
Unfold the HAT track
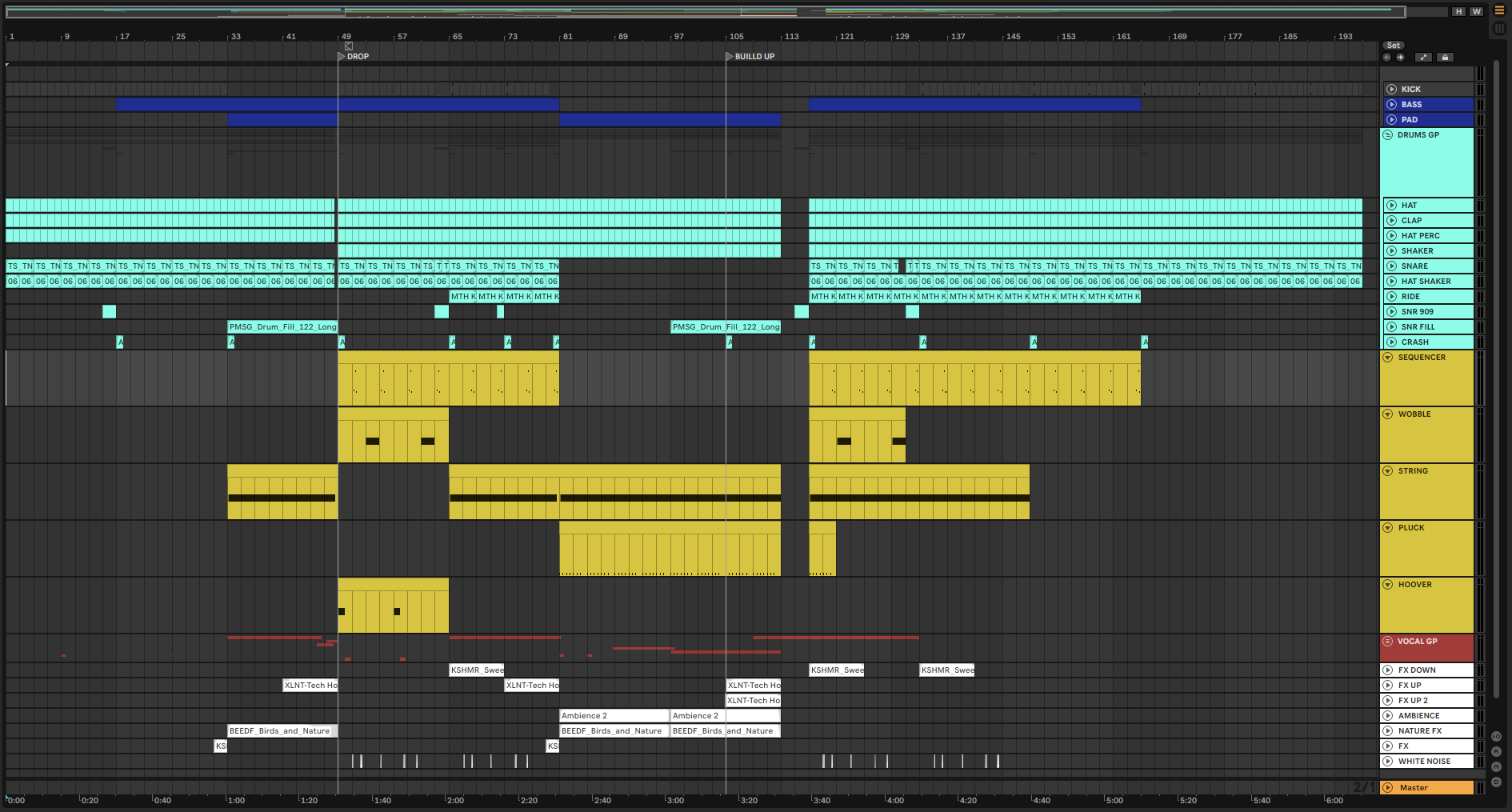(1391, 206)
